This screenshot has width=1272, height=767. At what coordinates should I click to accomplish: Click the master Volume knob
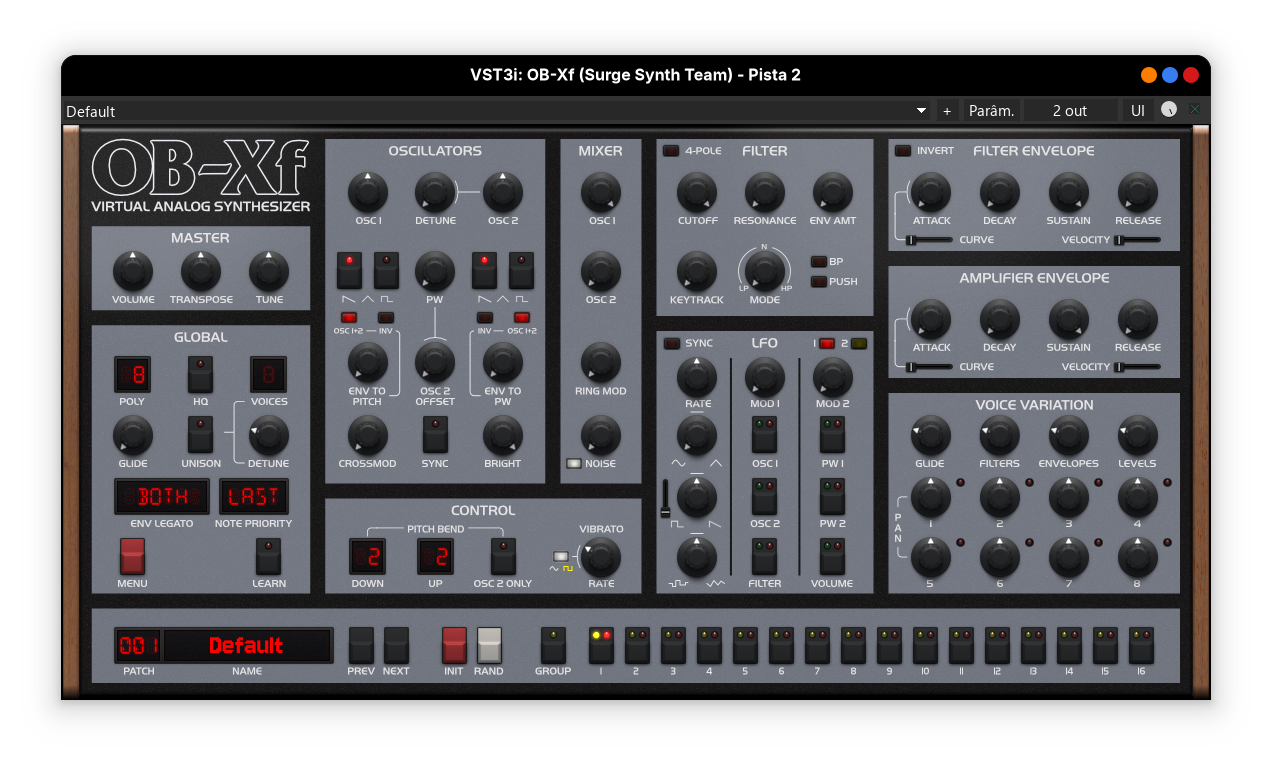click(x=133, y=271)
